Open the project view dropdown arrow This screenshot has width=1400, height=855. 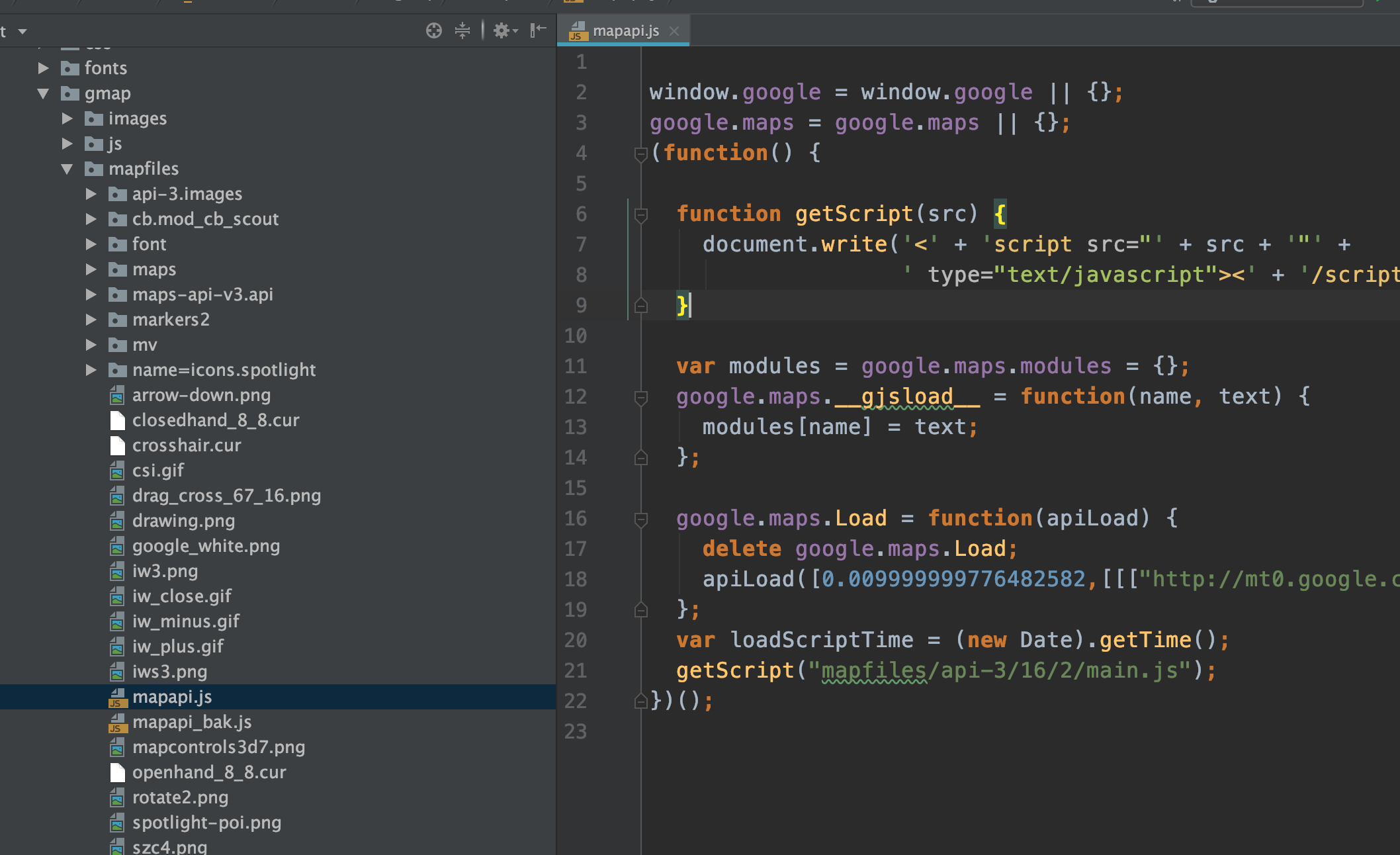[22, 31]
